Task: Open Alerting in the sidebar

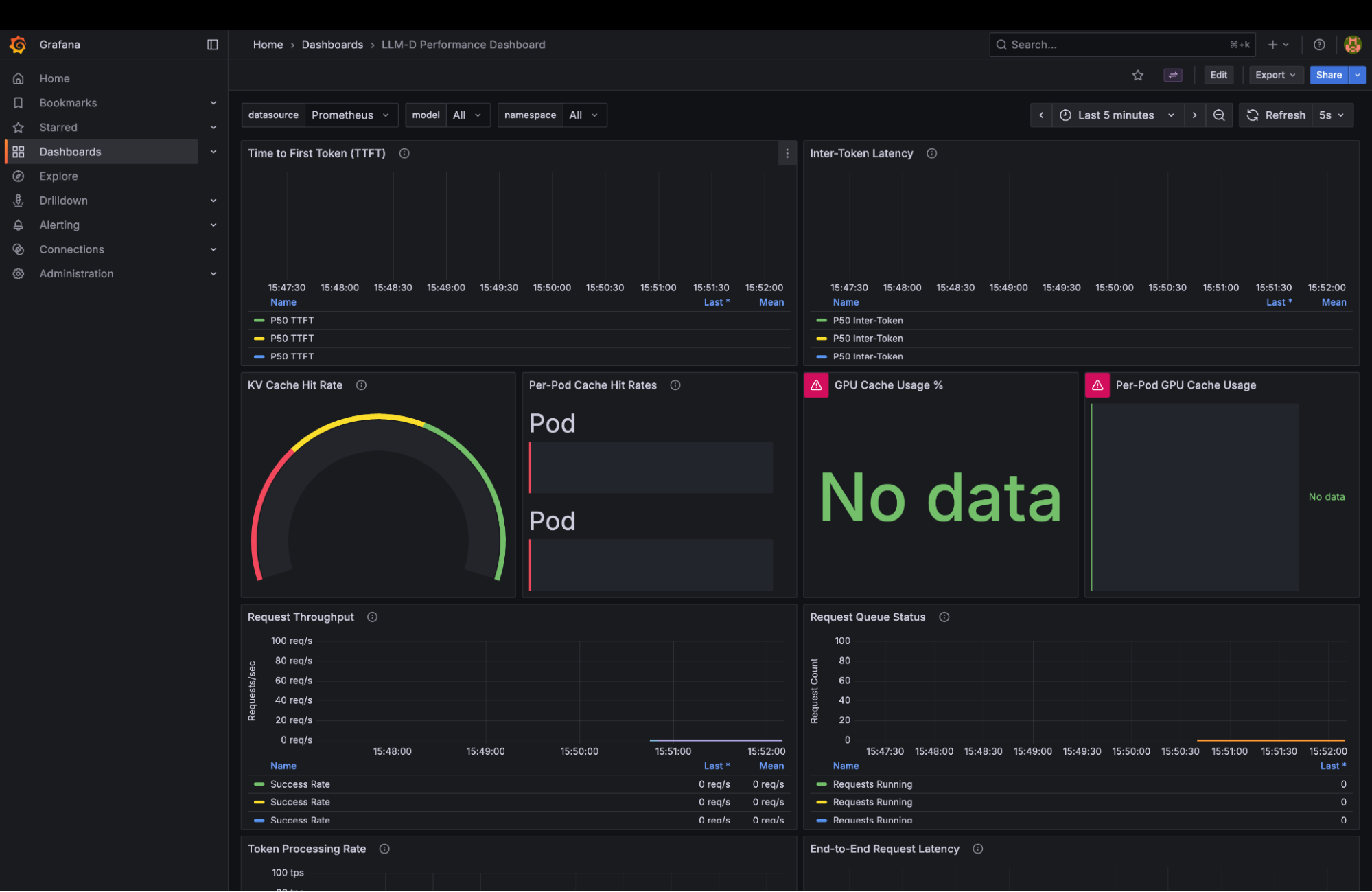Action: click(x=59, y=225)
